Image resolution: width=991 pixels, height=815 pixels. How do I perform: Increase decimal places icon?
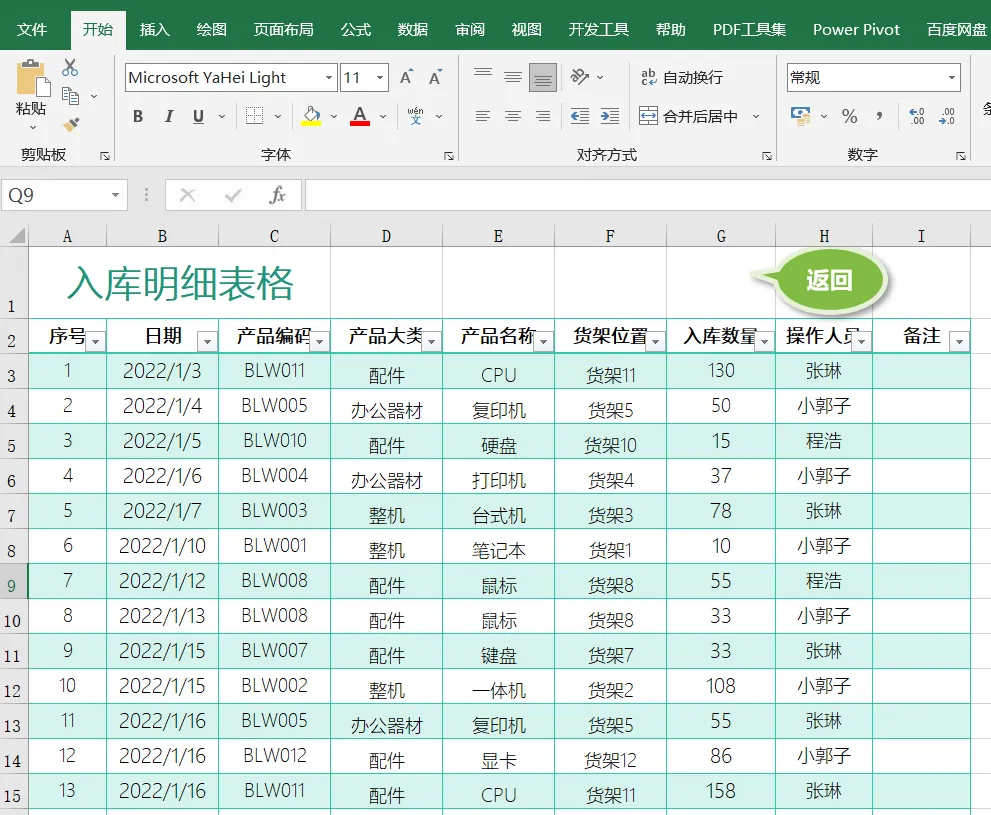(x=916, y=116)
